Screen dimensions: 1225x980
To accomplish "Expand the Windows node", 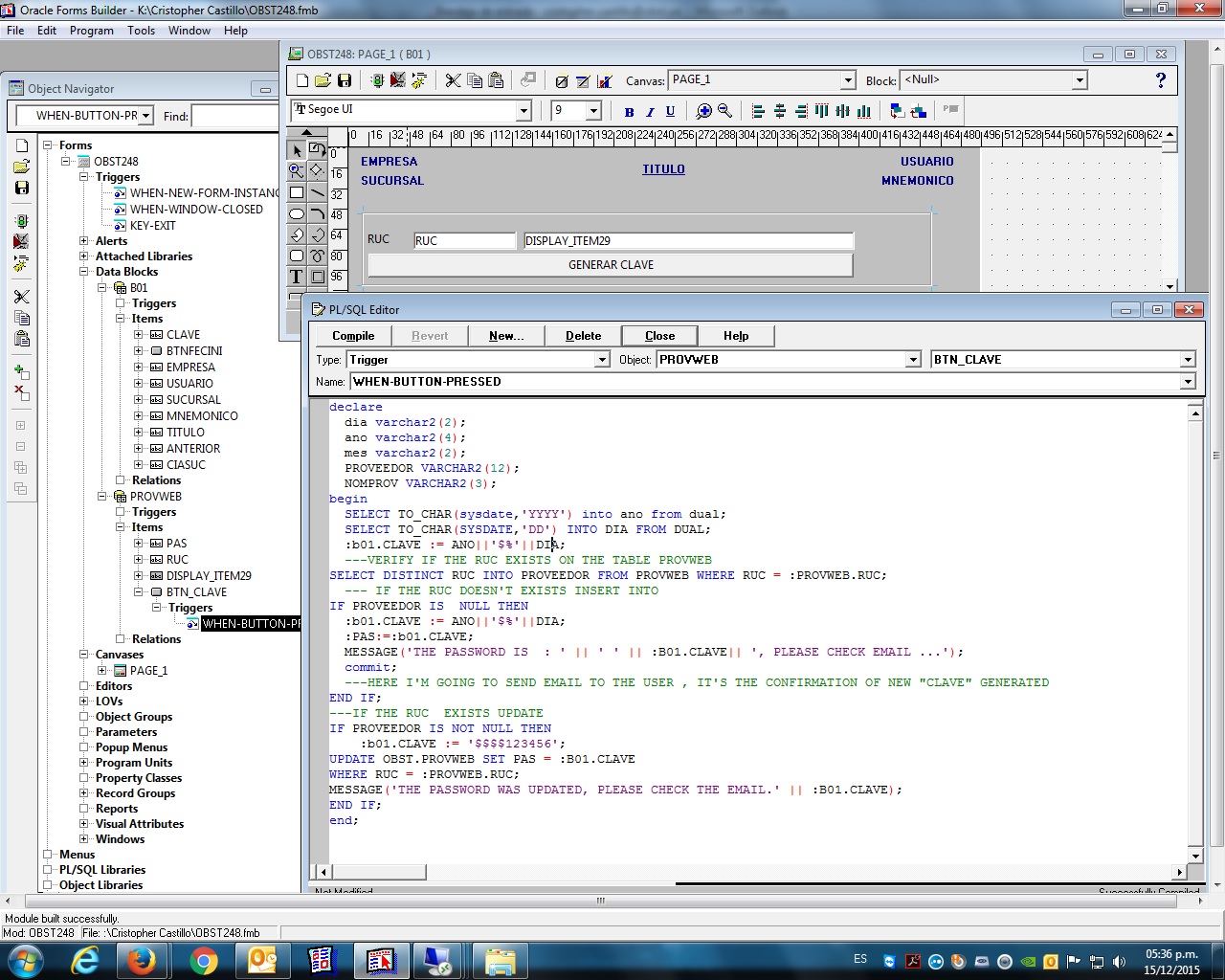I will coord(84,839).
